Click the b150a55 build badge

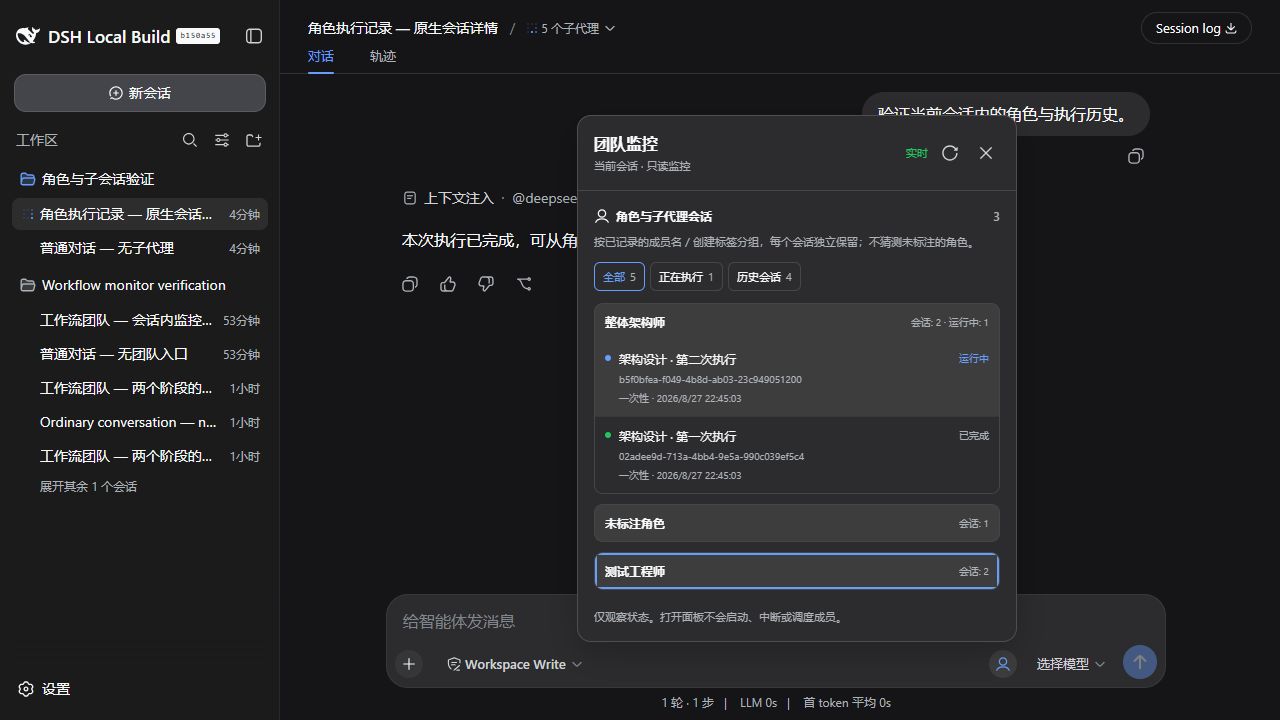tap(198, 36)
